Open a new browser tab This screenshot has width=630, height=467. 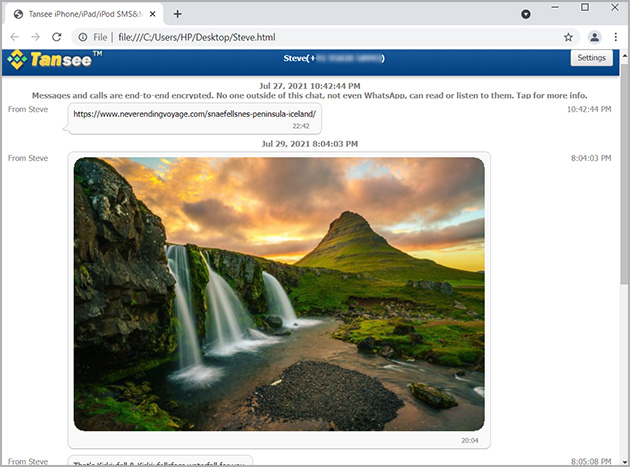click(178, 14)
